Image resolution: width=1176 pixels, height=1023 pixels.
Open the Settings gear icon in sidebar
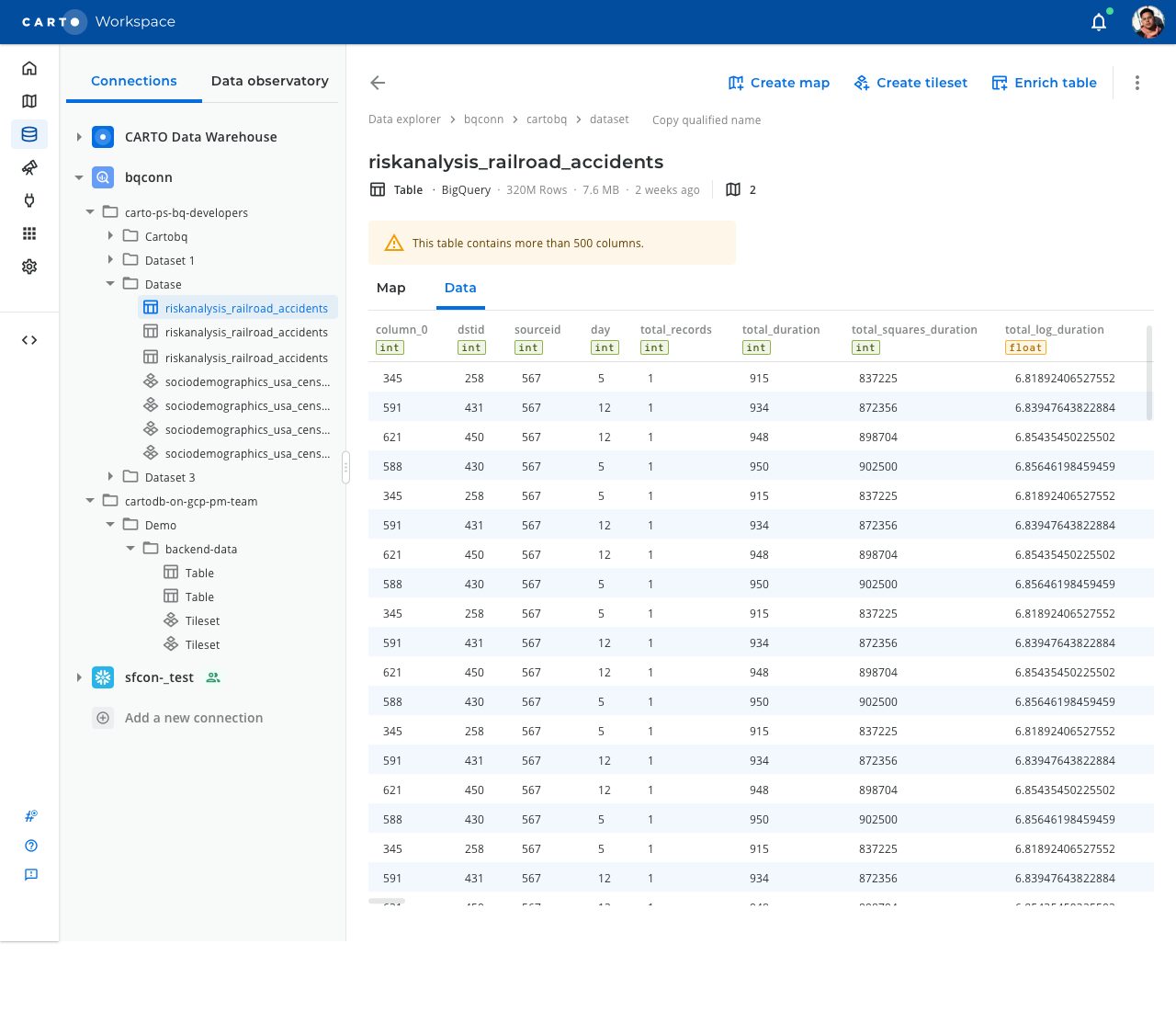pyautogui.click(x=29, y=267)
